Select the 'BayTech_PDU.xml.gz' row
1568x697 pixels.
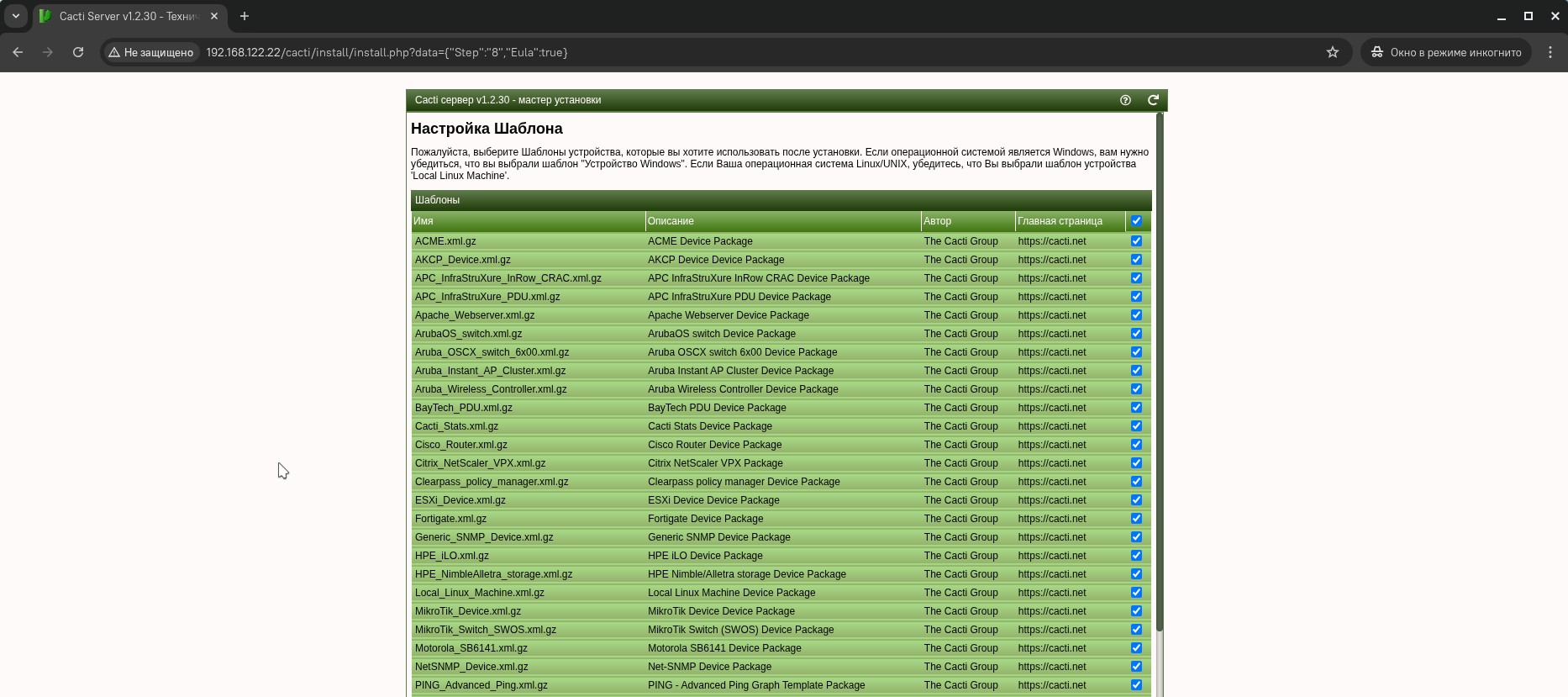click(x=781, y=408)
